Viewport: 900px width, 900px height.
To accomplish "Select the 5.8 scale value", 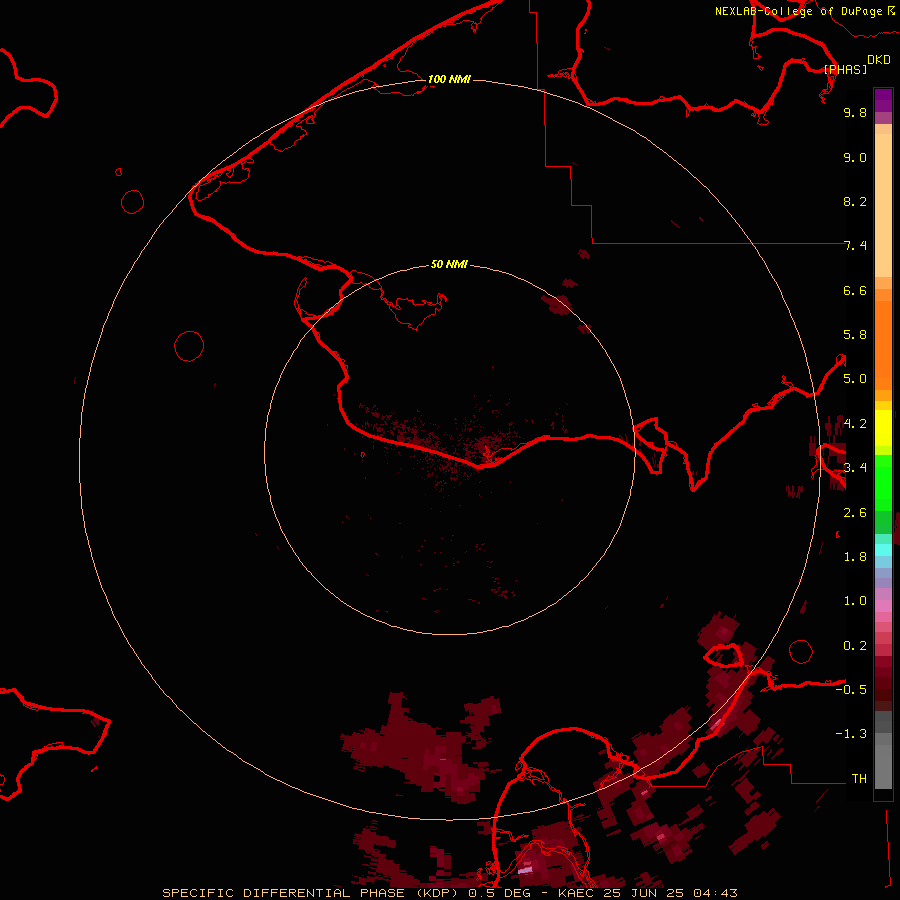I will point(855,335).
